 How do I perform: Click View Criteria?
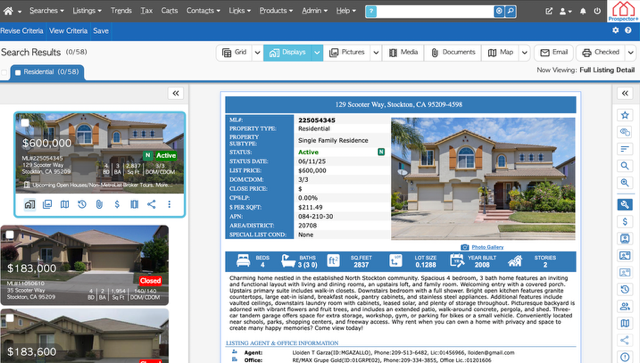coord(68,31)
